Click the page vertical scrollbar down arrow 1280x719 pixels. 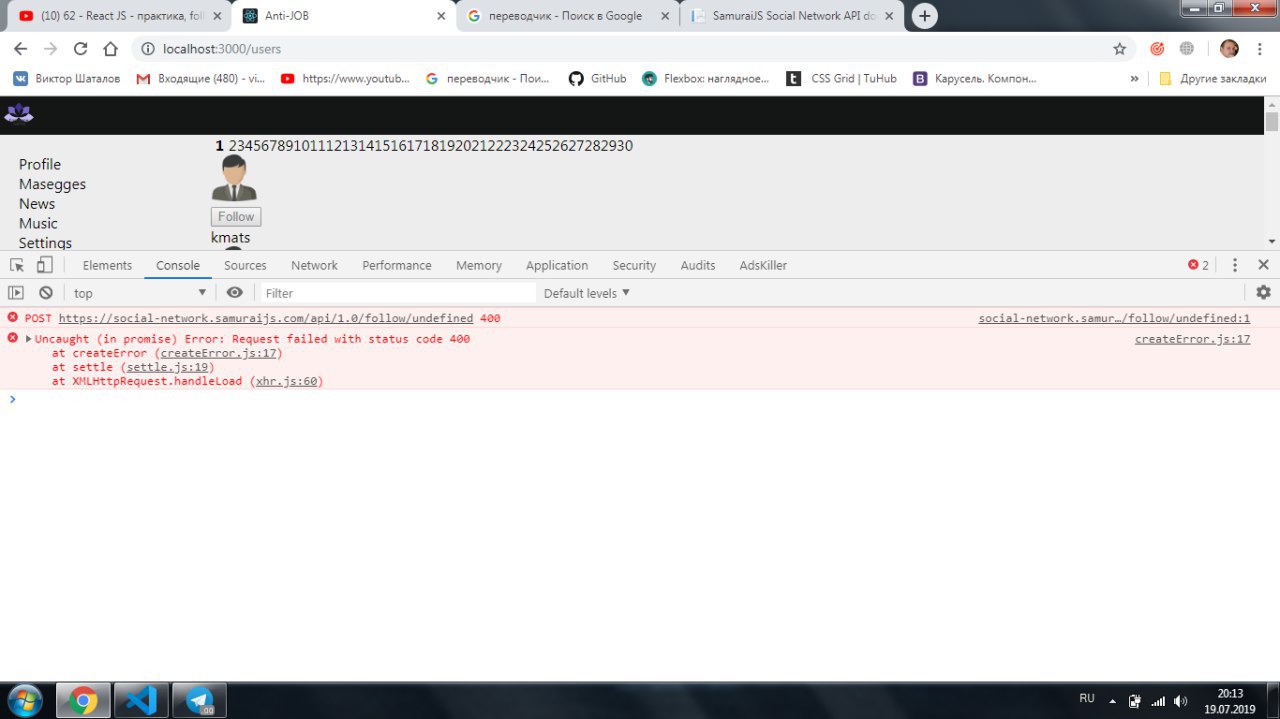point(1271,241)
